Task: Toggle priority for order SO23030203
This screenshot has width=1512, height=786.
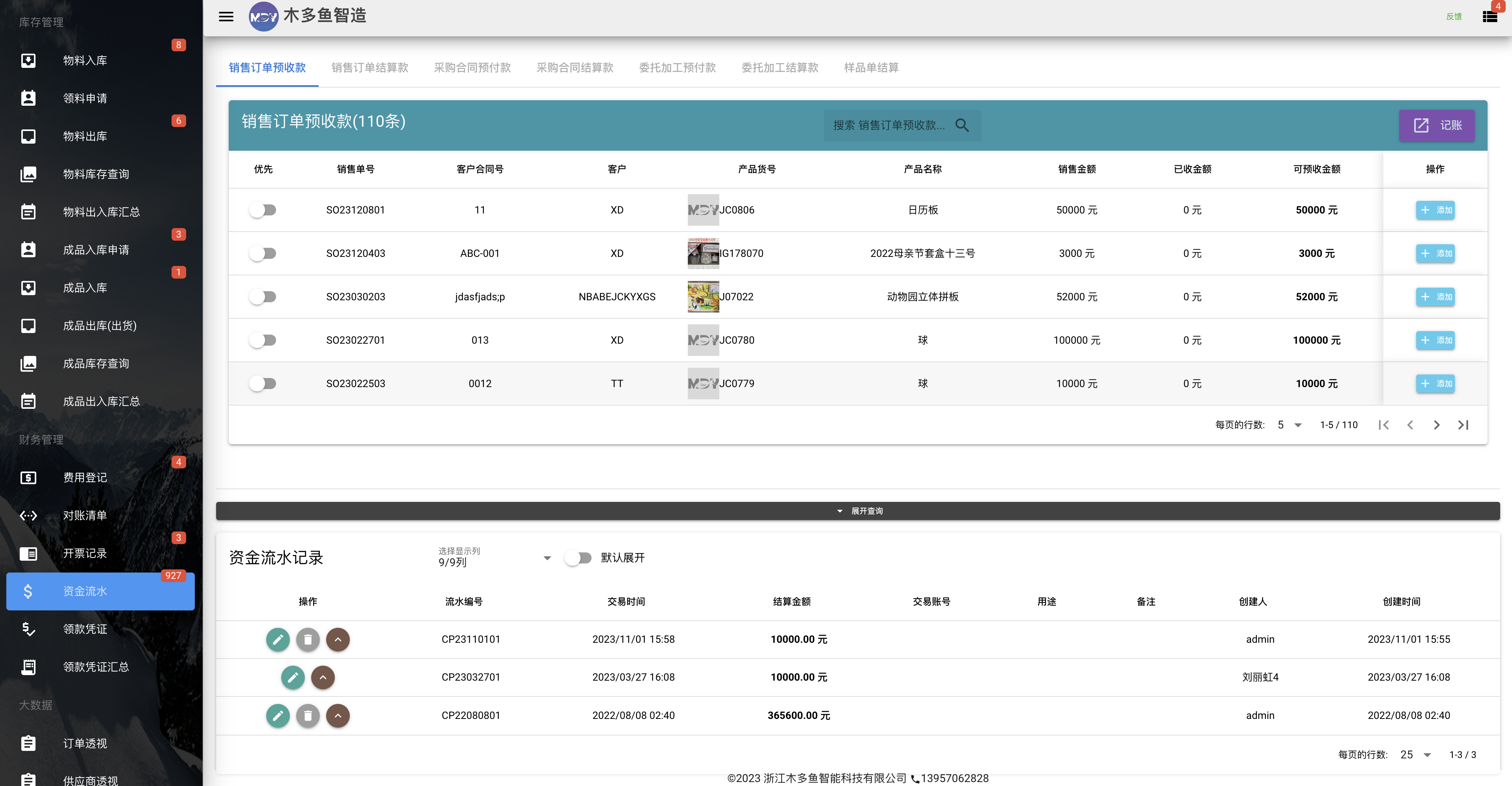Action: (262, 297)
